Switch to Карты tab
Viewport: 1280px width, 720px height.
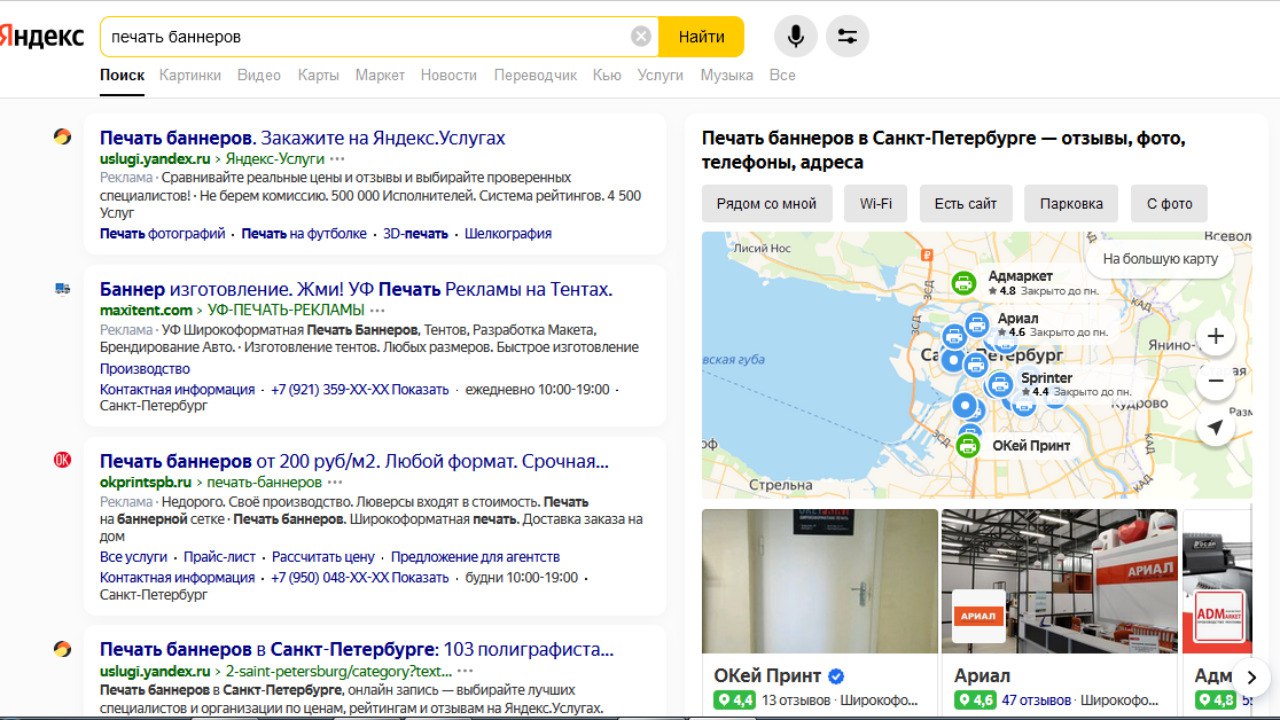tap(318, 75)
